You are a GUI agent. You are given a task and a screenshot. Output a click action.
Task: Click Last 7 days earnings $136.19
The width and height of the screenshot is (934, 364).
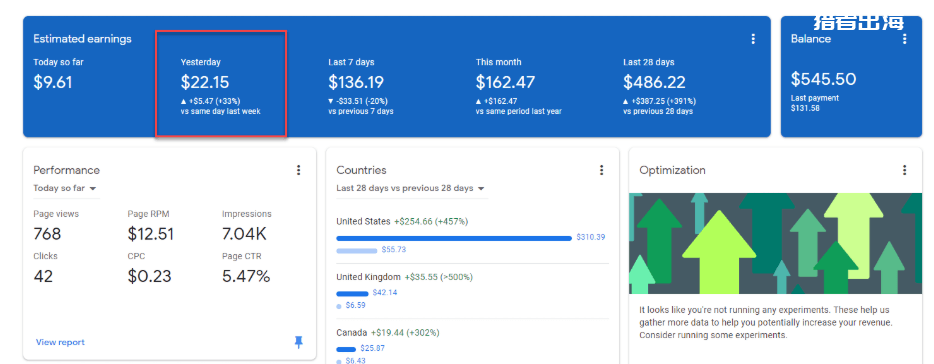(x=356, y=82)
